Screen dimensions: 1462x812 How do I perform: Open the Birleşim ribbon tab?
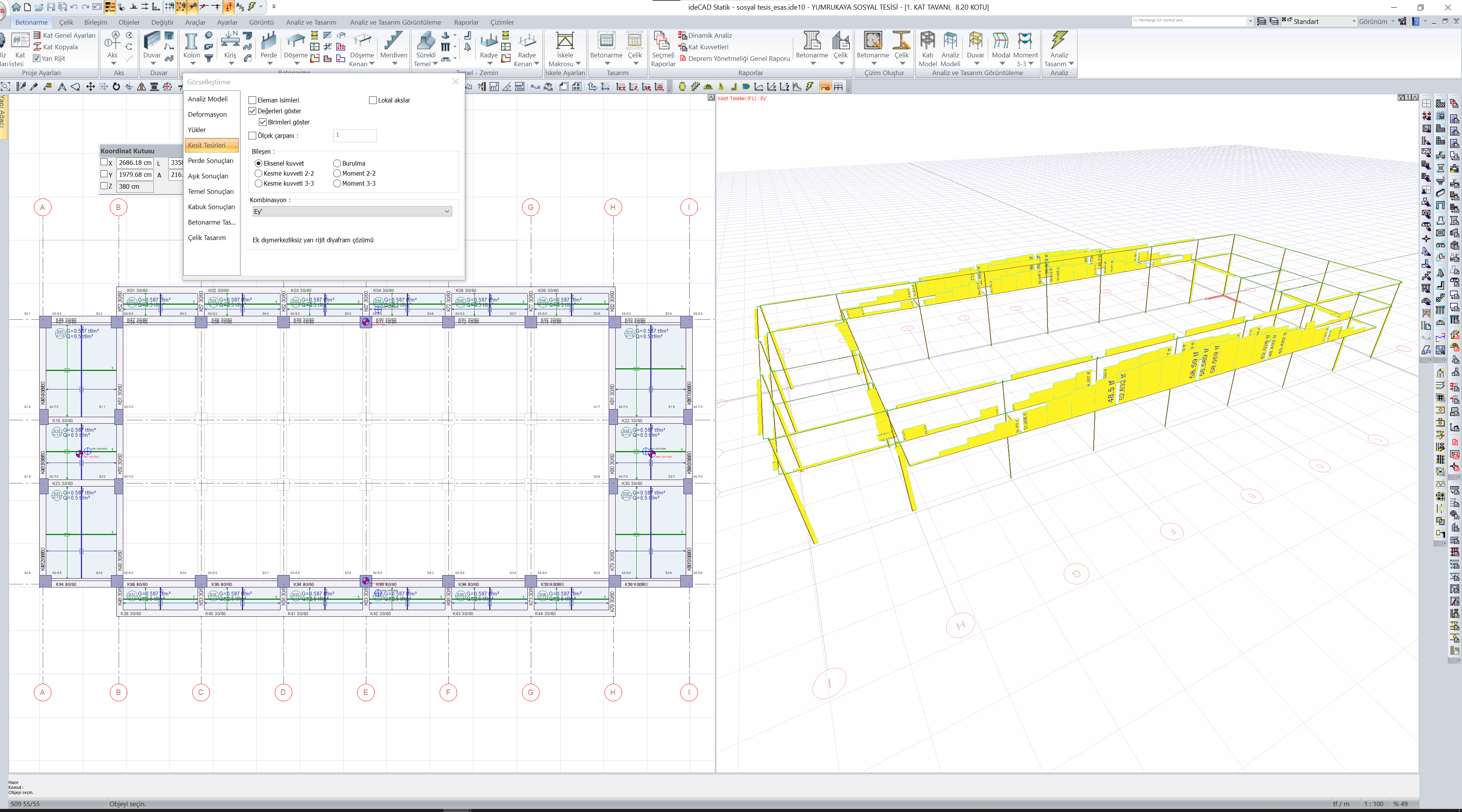(x=96, y=22)
